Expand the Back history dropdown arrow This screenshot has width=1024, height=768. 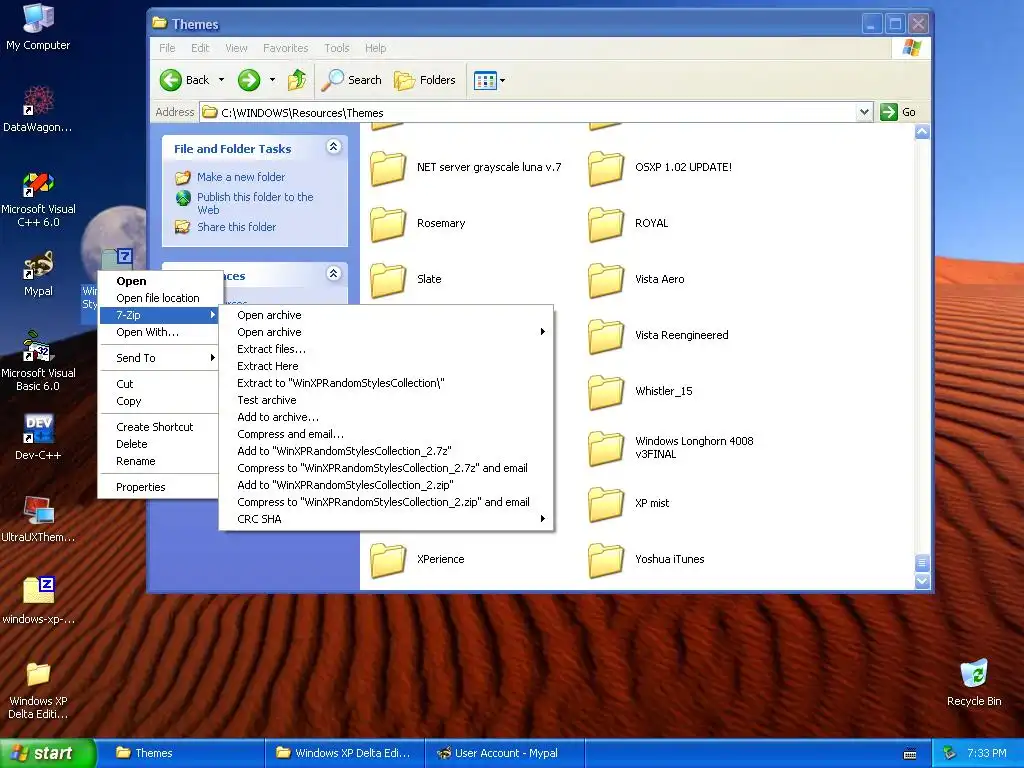221,80
